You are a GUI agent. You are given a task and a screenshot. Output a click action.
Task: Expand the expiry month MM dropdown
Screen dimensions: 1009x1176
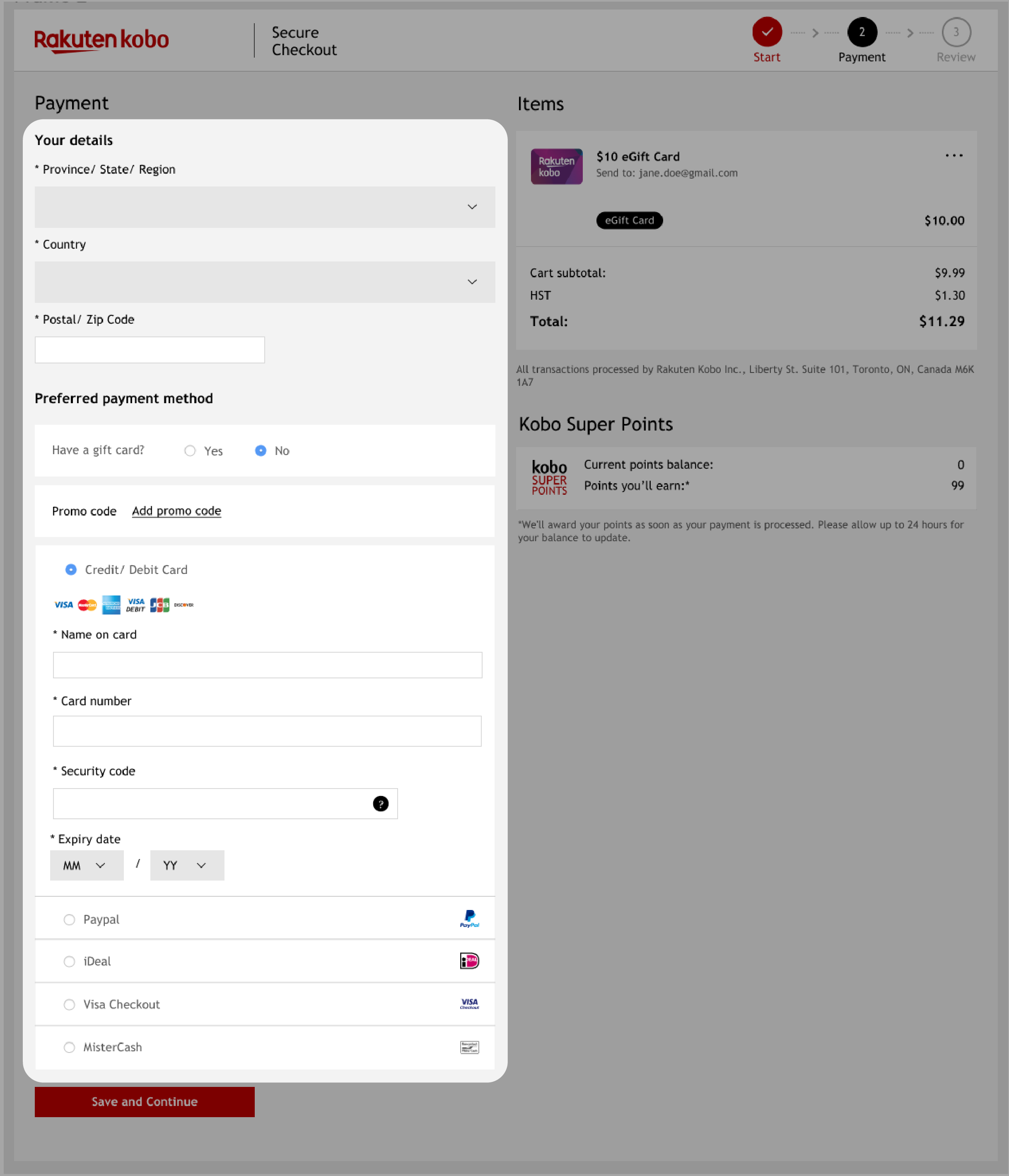85,865
